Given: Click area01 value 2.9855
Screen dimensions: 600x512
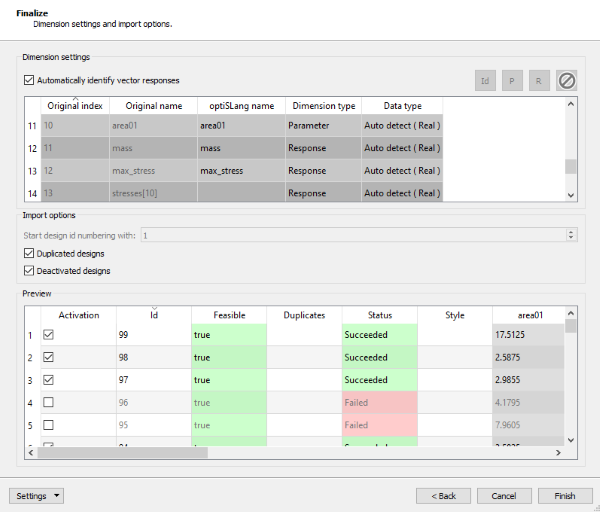Looking at the screenshot, I should coord(528,380).
